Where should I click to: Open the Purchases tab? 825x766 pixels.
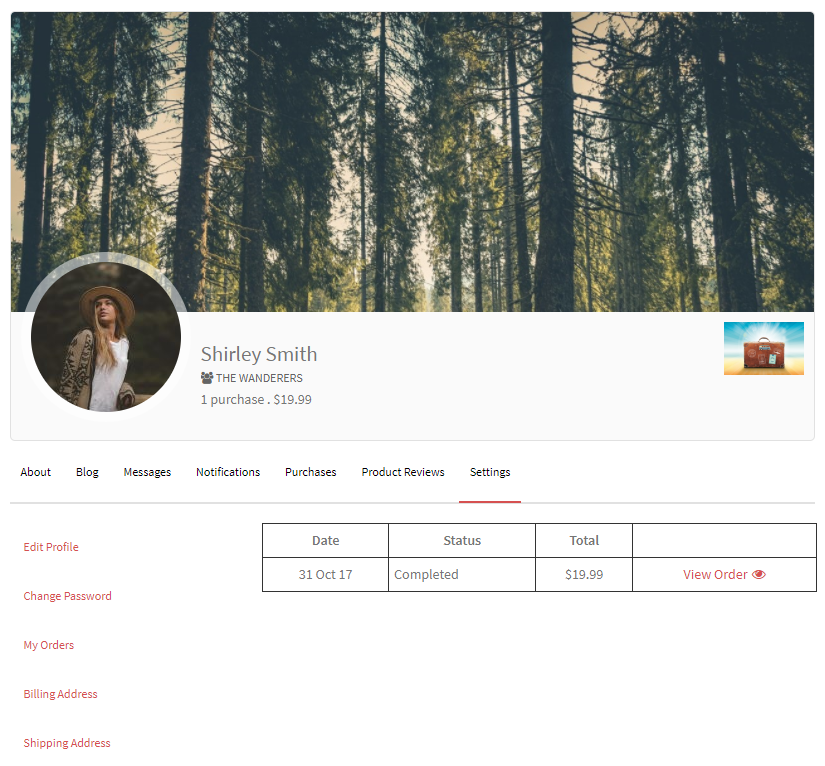click(x=310, y=472)
